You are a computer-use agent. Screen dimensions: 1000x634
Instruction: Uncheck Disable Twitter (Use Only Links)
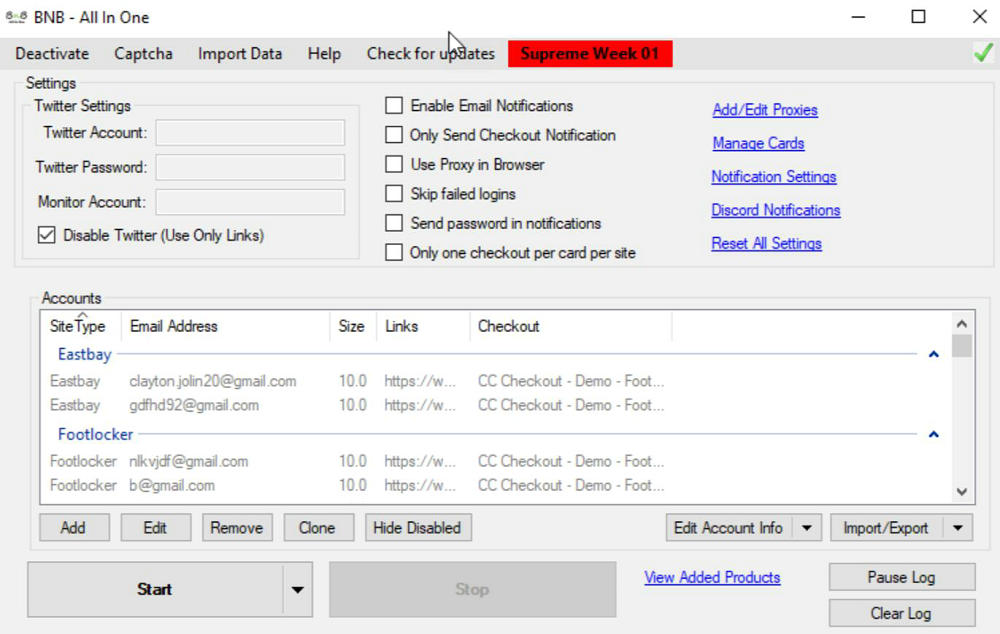tap(47, 235)
